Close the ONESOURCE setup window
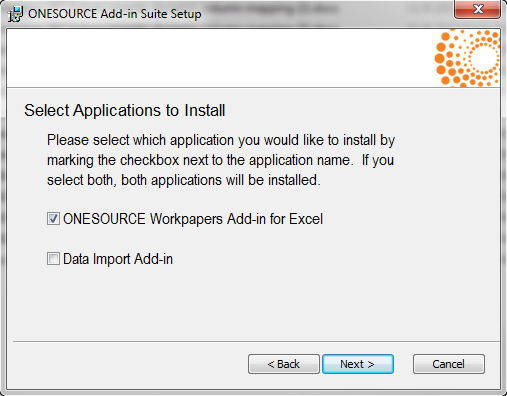The width and height of the screenshot is (507, 396). tap(477, 9)
